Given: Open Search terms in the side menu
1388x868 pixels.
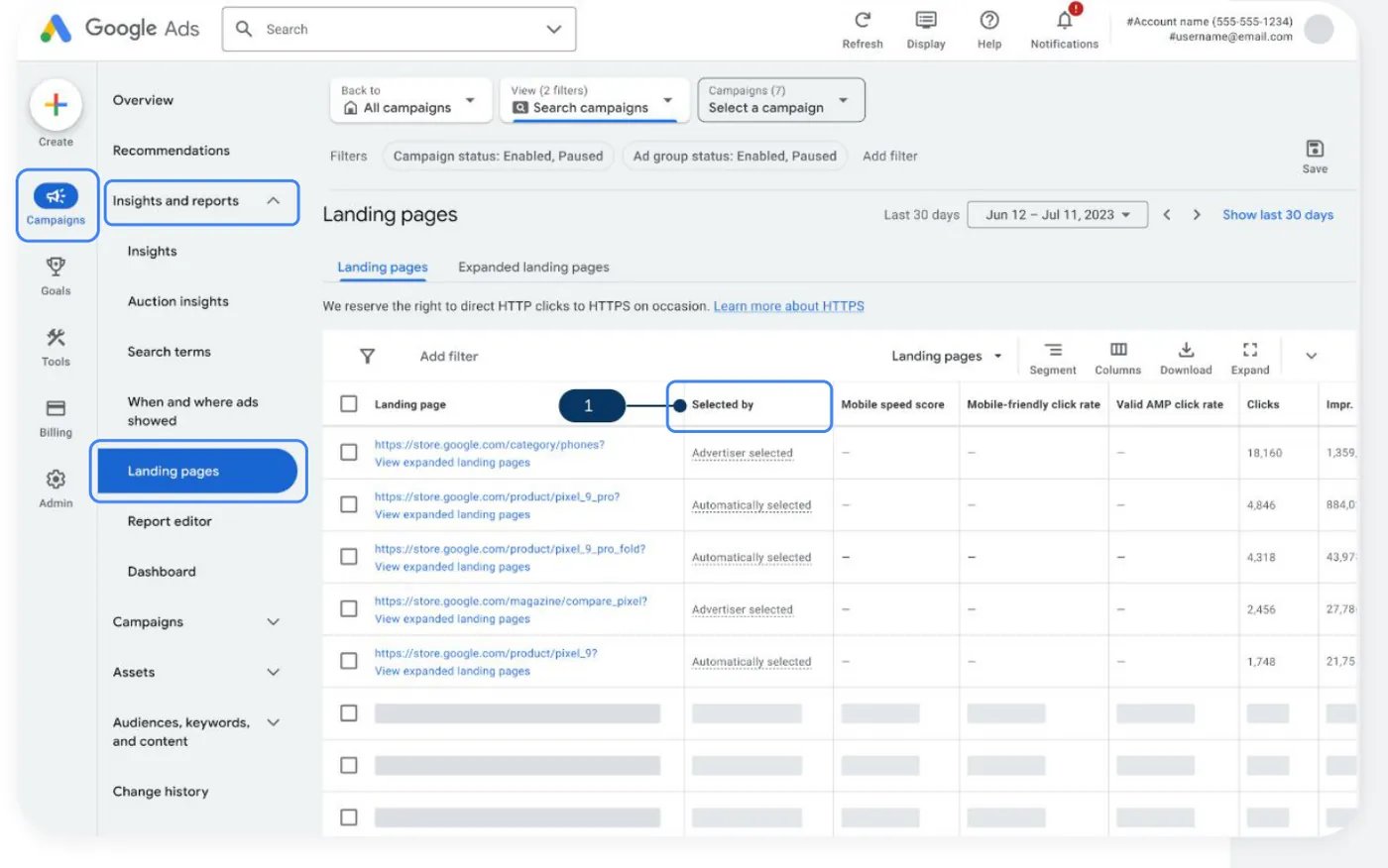Looking at the screenshot, I should pos(170,352).
